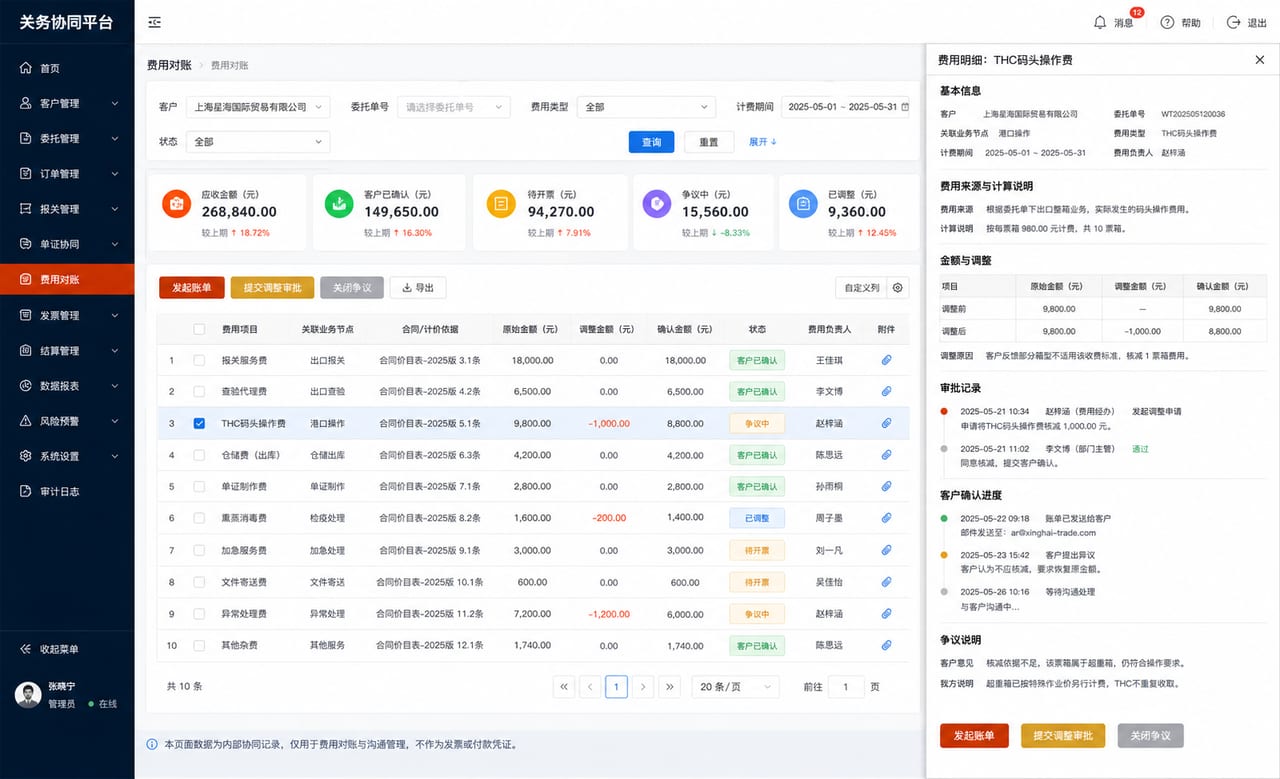Screen dimensions: 1280x779
Task: Check the 单证制作费 row checkbox
Action: tap(199, 486)
